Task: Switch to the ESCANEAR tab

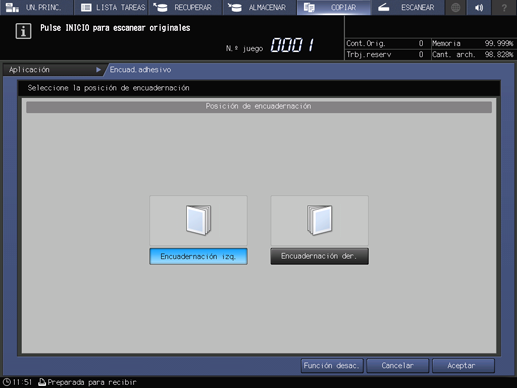Action: (408, 7)
